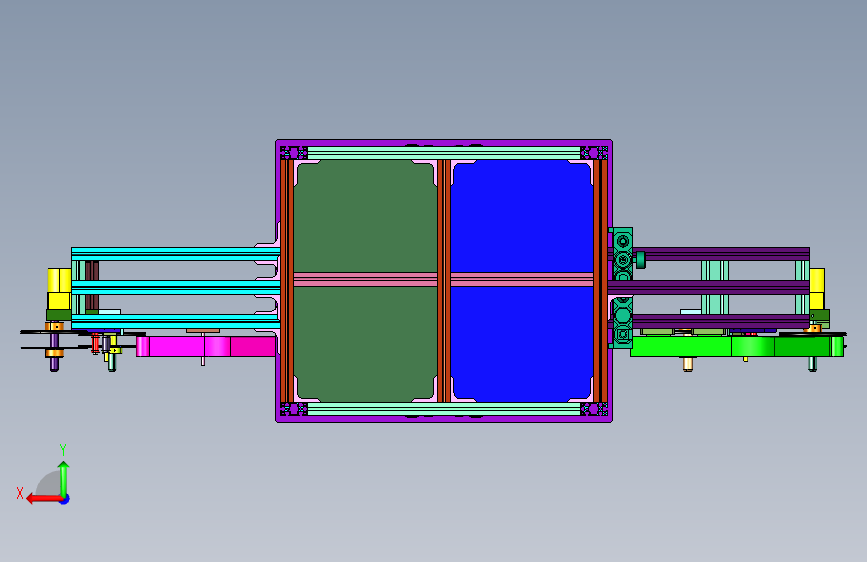Select the pink crossbar over the blue panel
867x562 pixels.
click(522, 279)
